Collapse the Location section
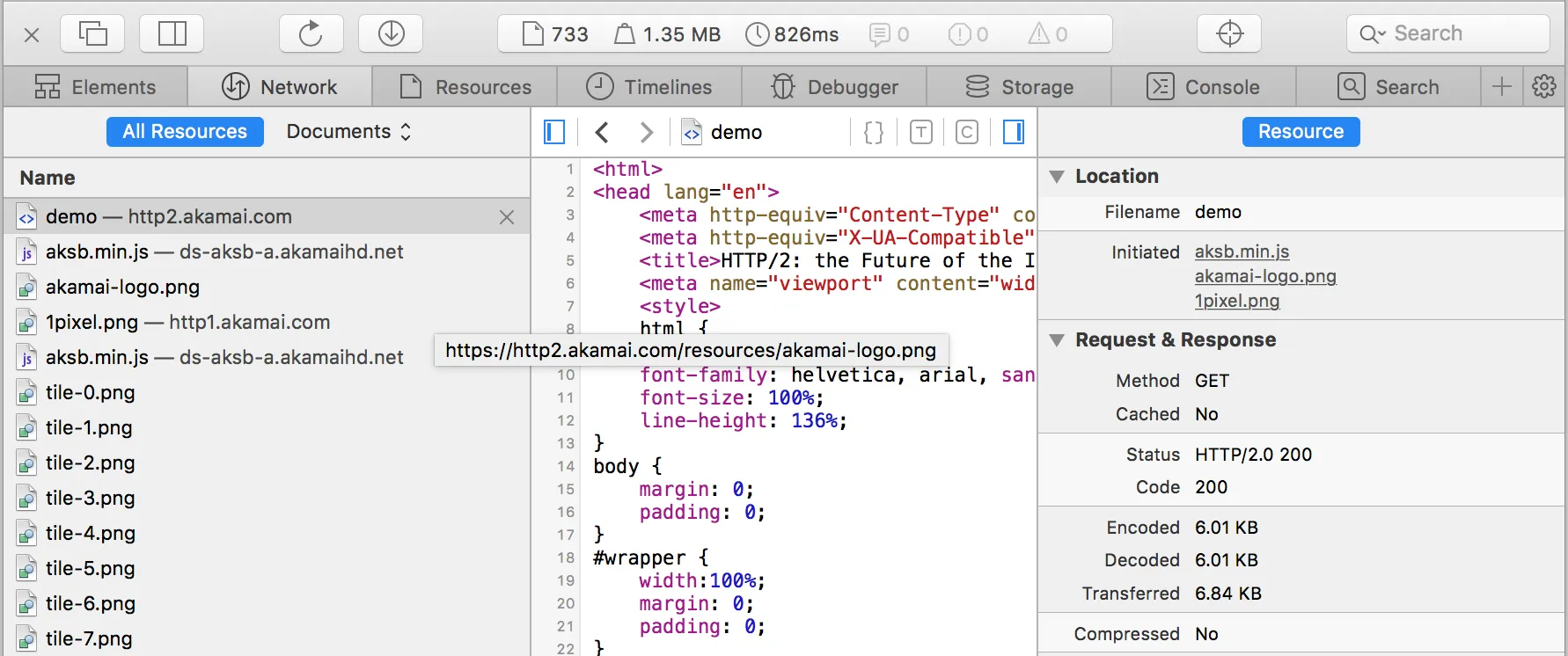 [1057, 177]
